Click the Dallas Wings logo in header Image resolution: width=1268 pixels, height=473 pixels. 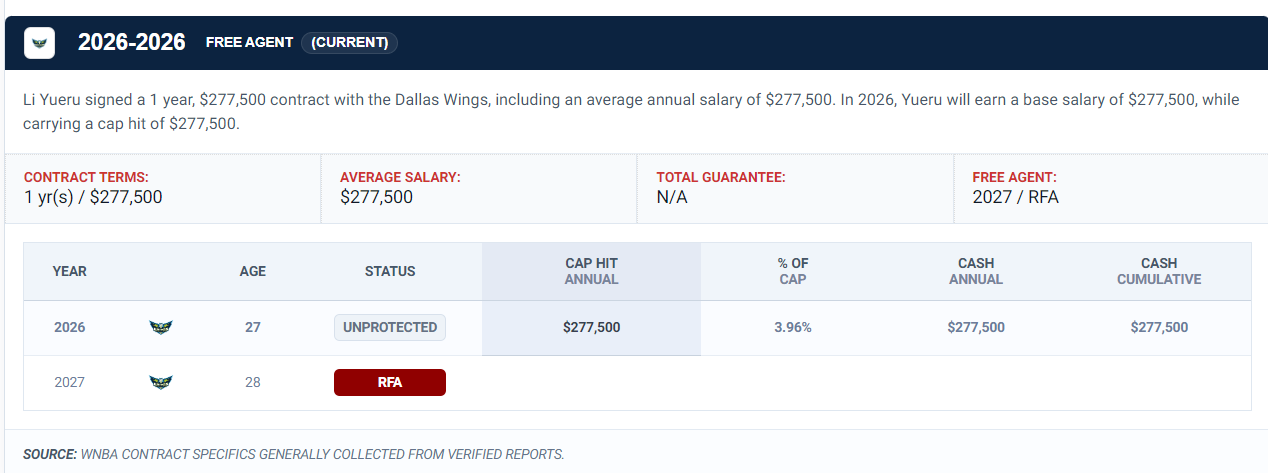point(40,43)
